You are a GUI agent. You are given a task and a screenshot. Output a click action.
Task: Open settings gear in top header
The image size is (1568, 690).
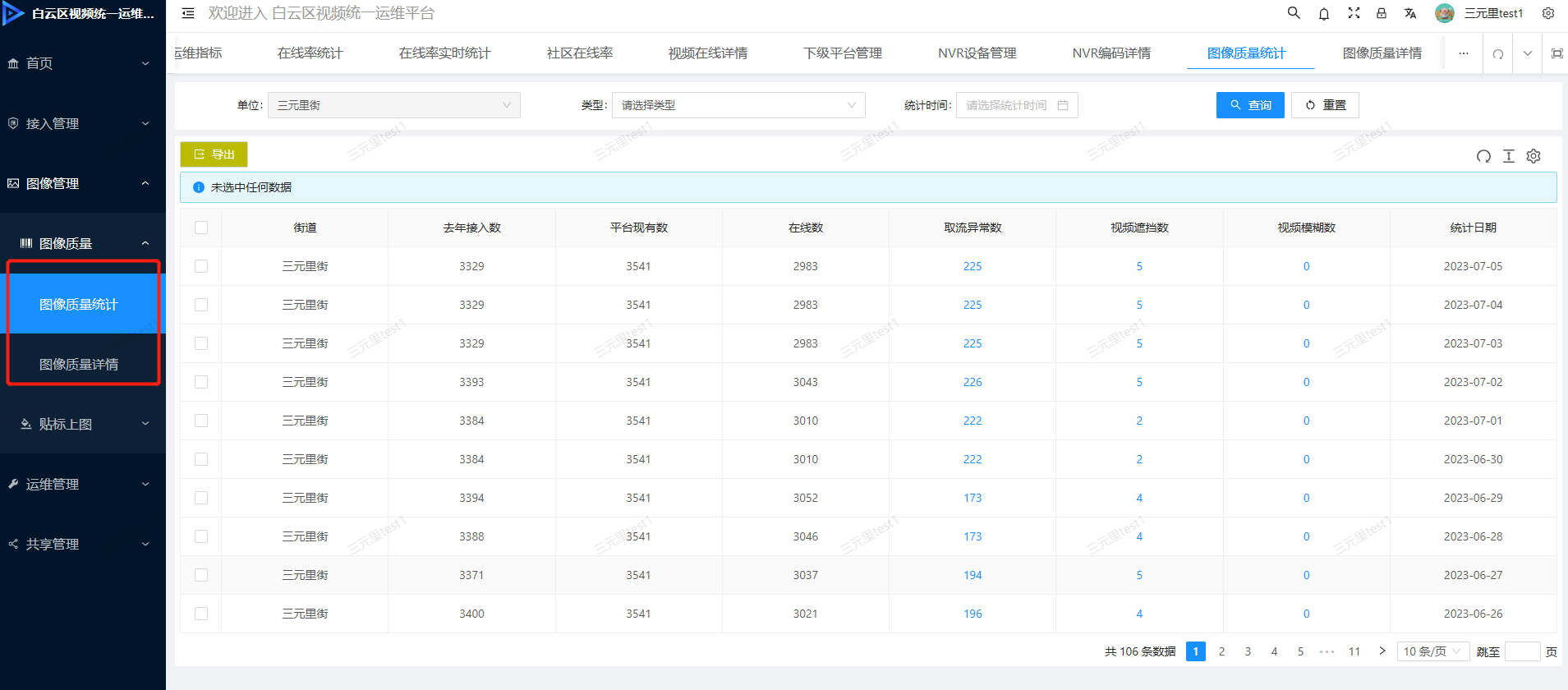coord(1548,13)
